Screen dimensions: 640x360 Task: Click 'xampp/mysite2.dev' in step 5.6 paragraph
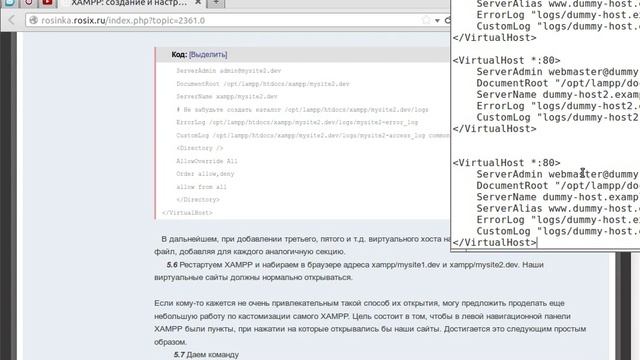point(484,265)
